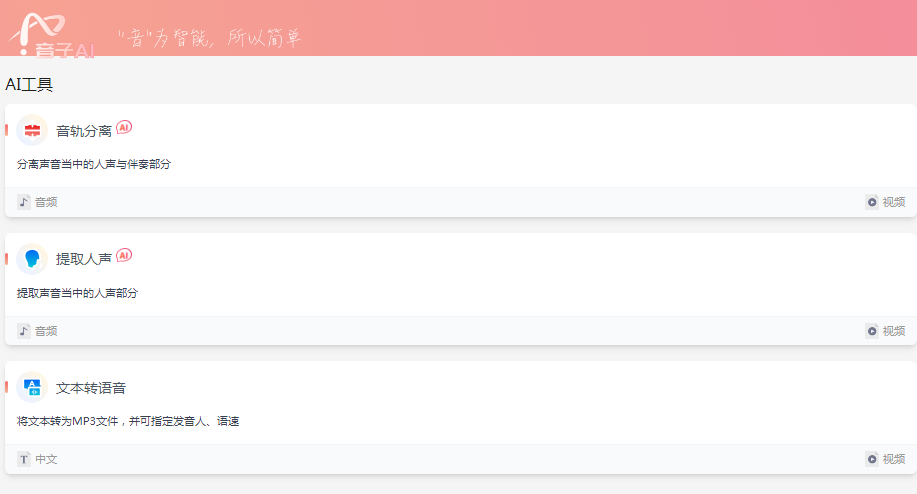
Task: Click the T text icon in 文本转语音 card
Action: [23, 459]
